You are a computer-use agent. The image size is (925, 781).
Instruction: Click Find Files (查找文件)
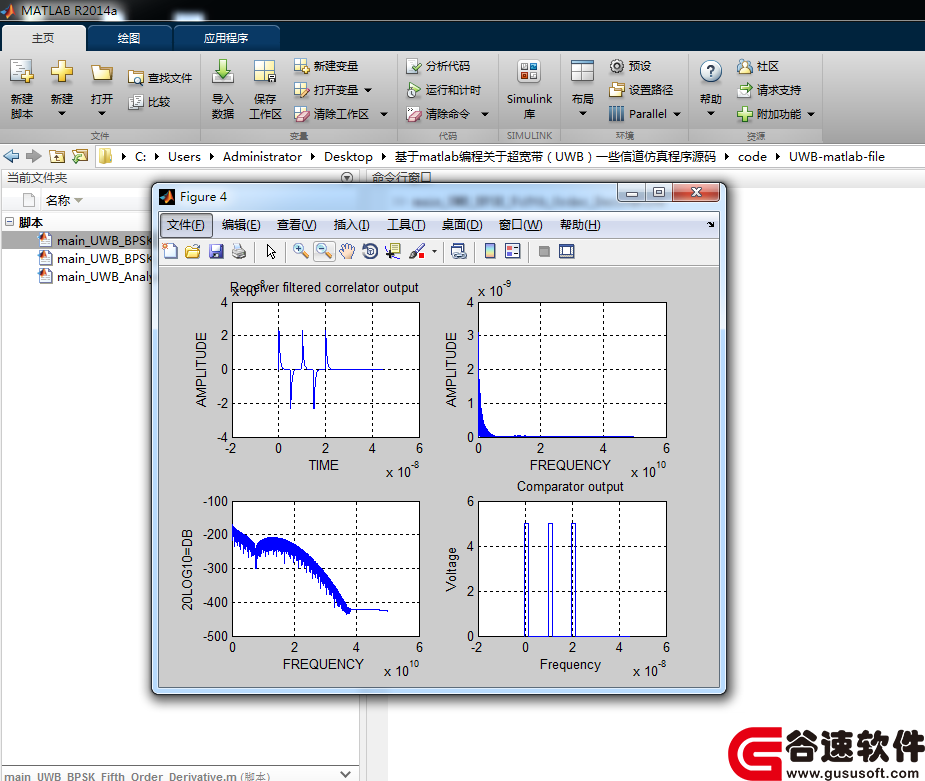point(160,78)
